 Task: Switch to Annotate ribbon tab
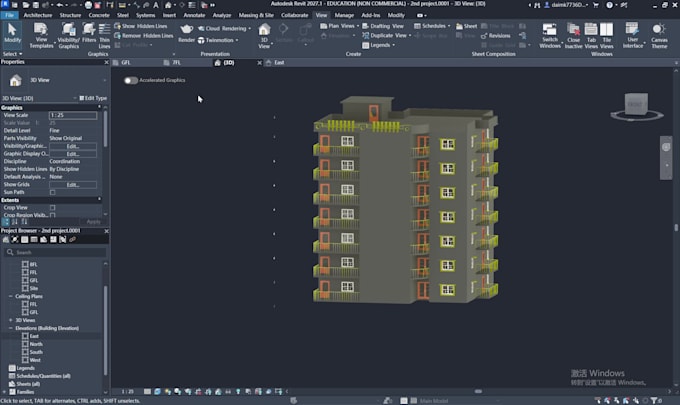194,15
